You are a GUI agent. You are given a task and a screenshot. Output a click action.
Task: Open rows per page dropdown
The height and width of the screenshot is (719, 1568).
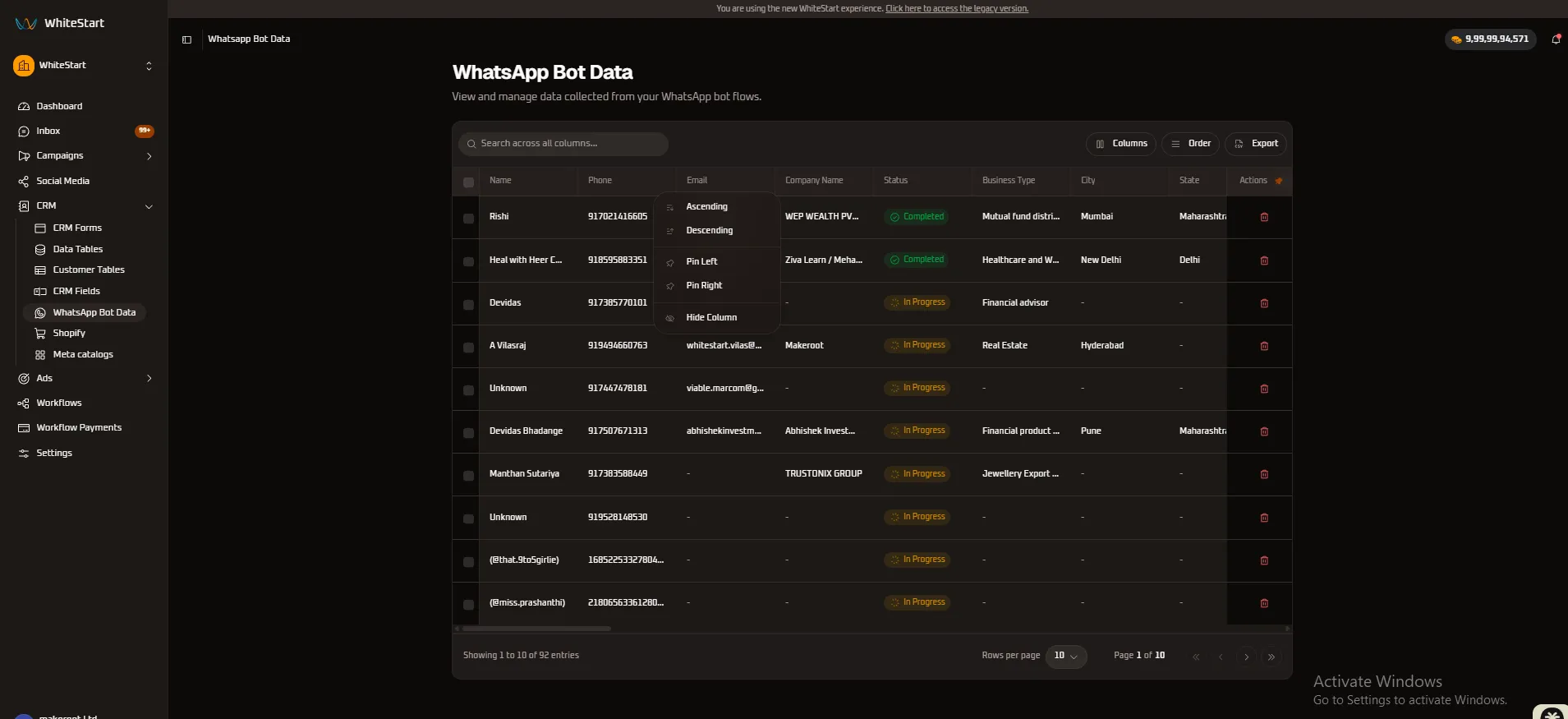(x=1065, y=656)
